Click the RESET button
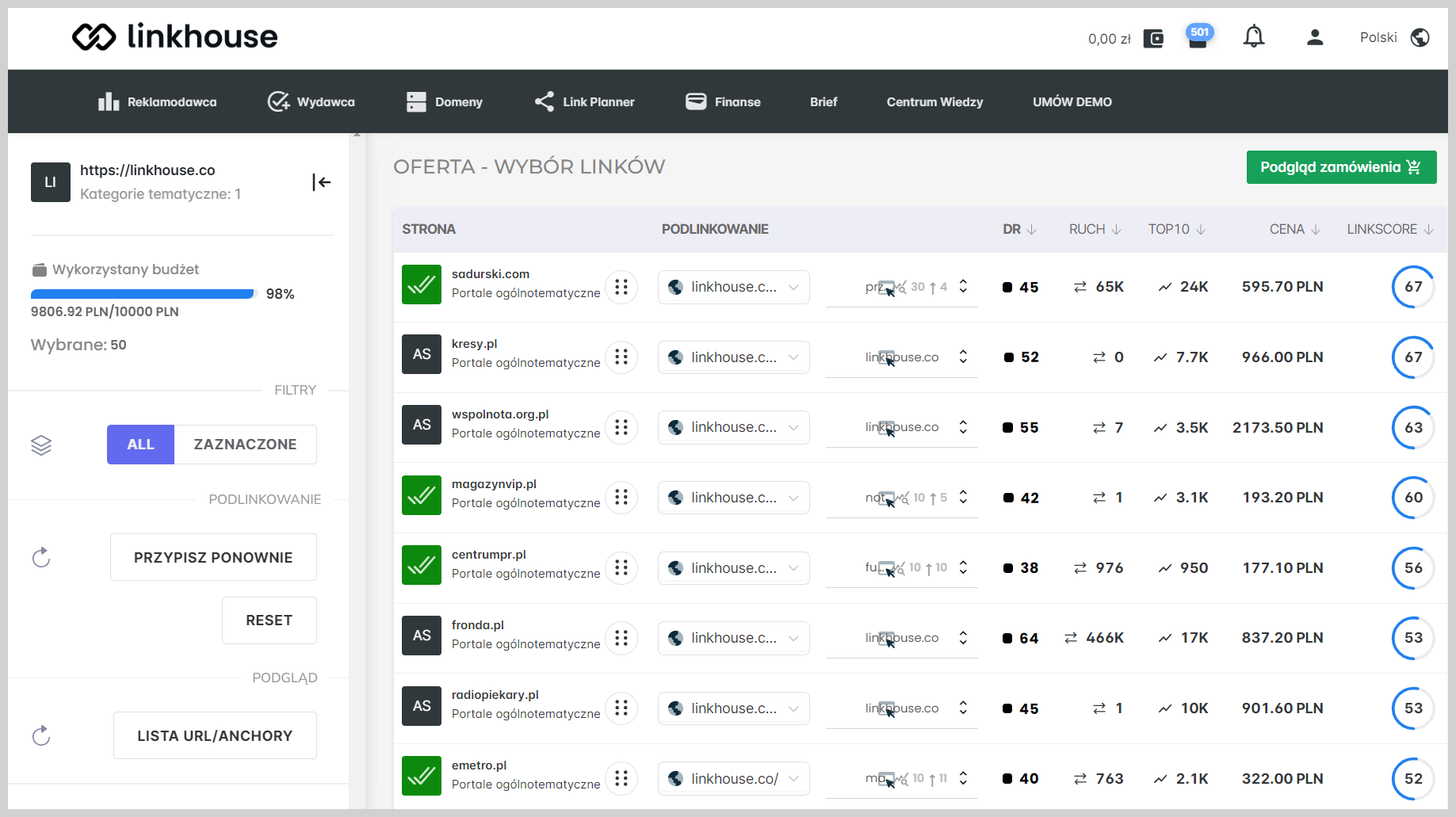The height and width of the screenshot is (817, 1456). [269, 620]
